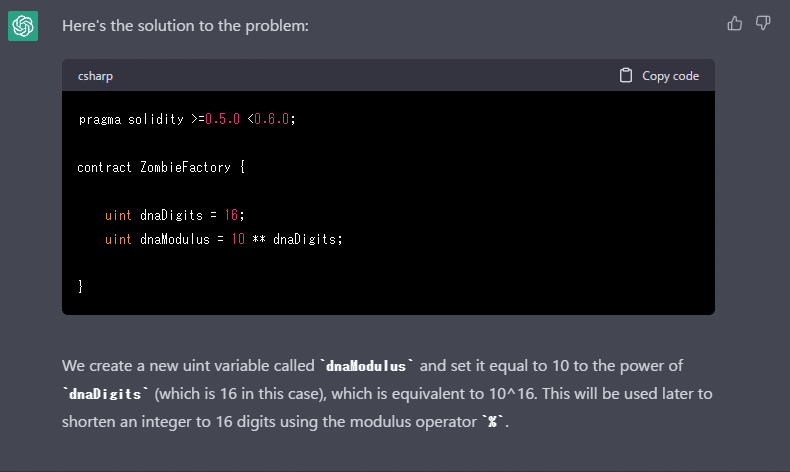Click the 'uint' keyword before dnaModulus

118,239
